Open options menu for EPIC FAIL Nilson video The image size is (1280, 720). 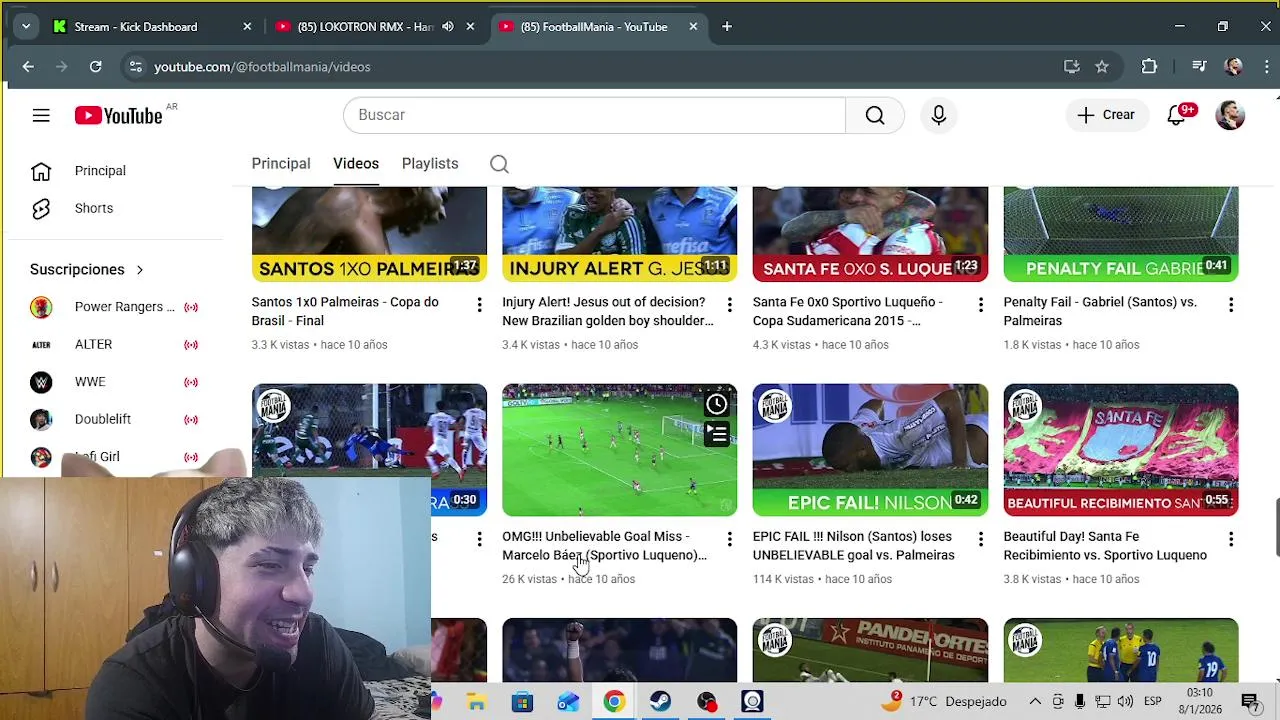[980, 539]
